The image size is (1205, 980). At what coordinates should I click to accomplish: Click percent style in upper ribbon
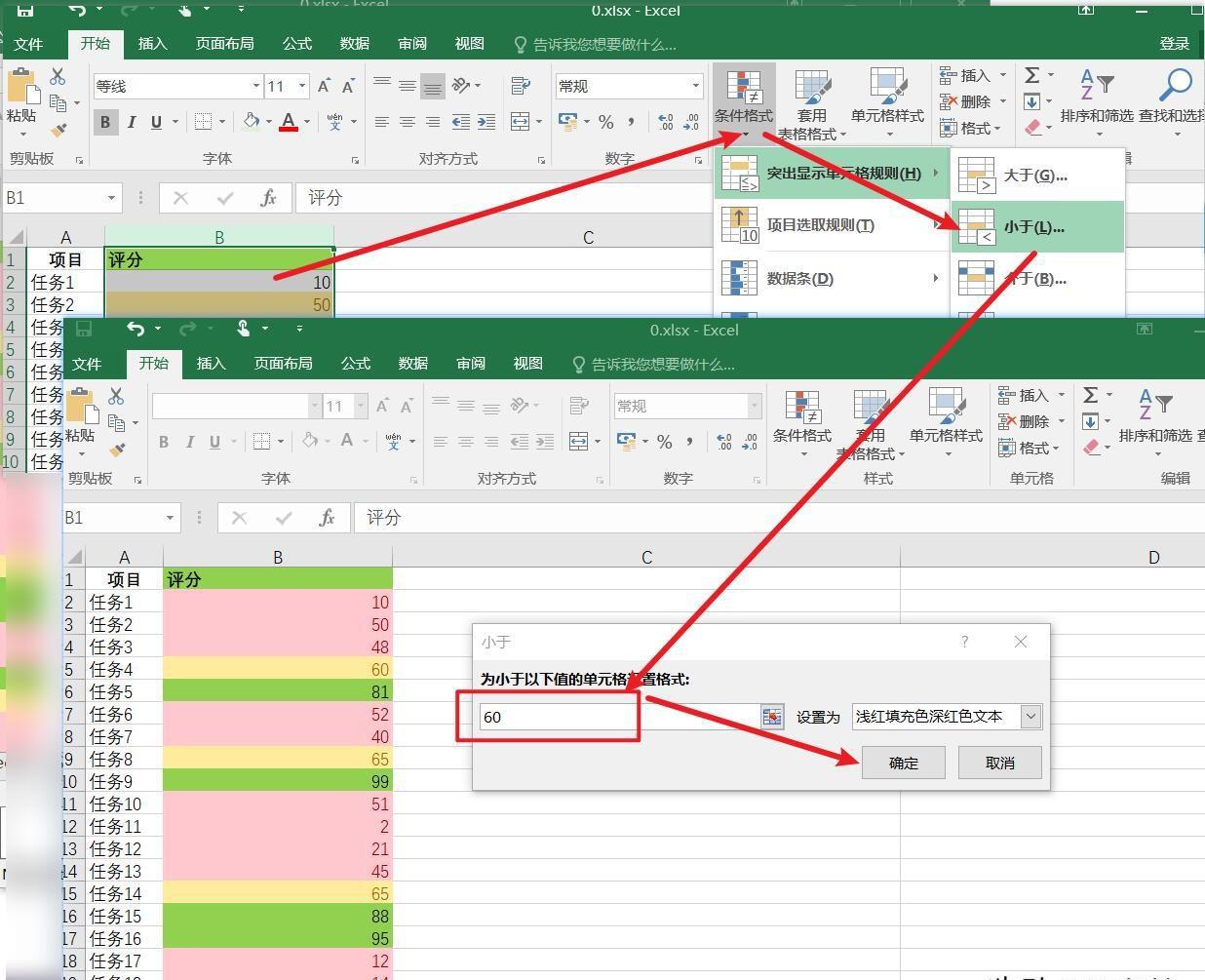point(606,122)
